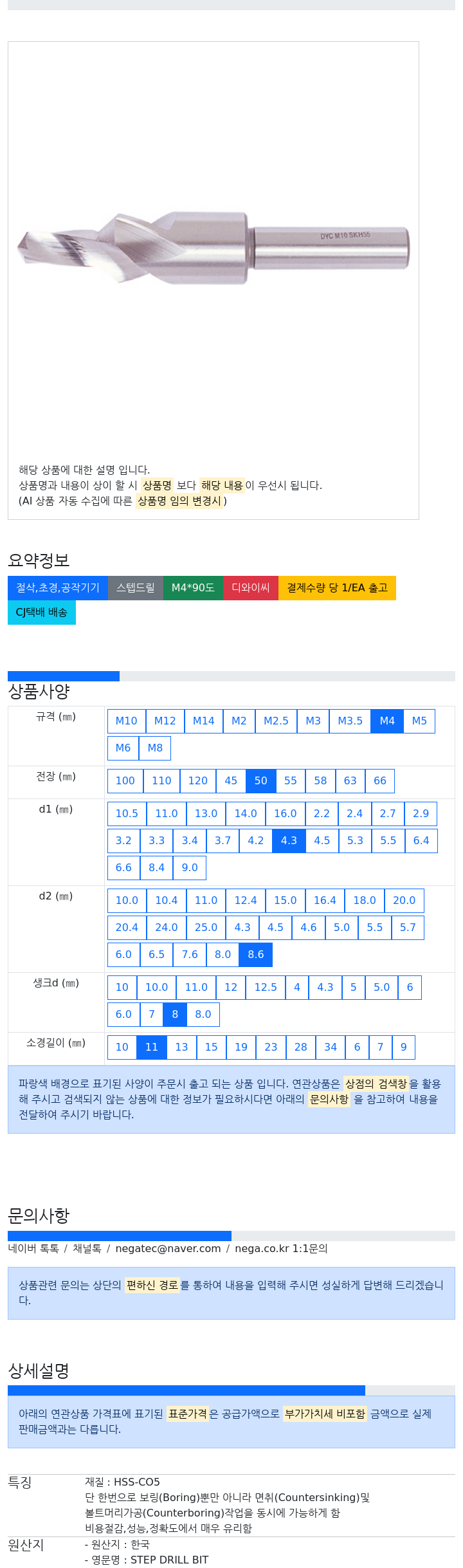This screenshot has width=463, height=1568.
Task: Click the highlighted 8.6 d2 option
Action: pos(256,954)
